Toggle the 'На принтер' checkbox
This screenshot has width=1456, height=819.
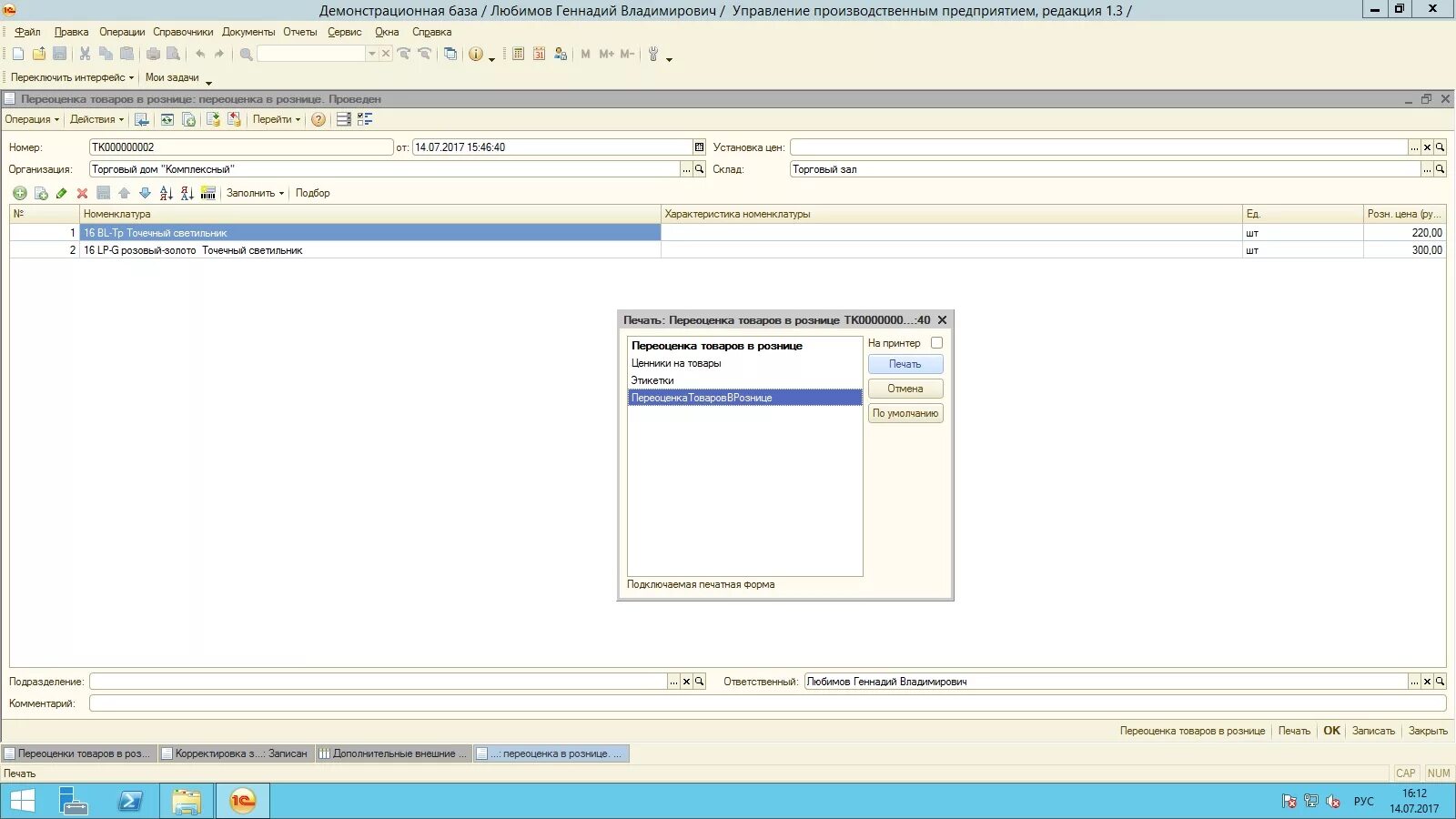936,343
